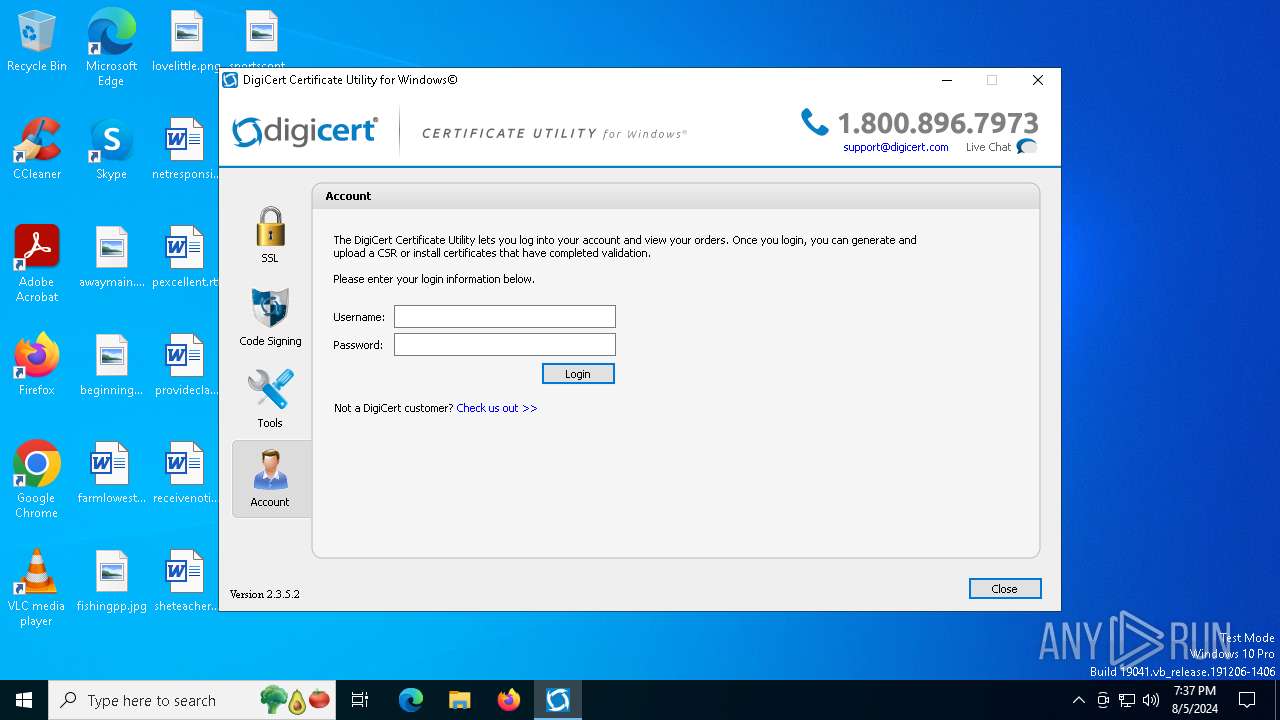Click the Version 2.3.5.2 text

click(265, 594)
